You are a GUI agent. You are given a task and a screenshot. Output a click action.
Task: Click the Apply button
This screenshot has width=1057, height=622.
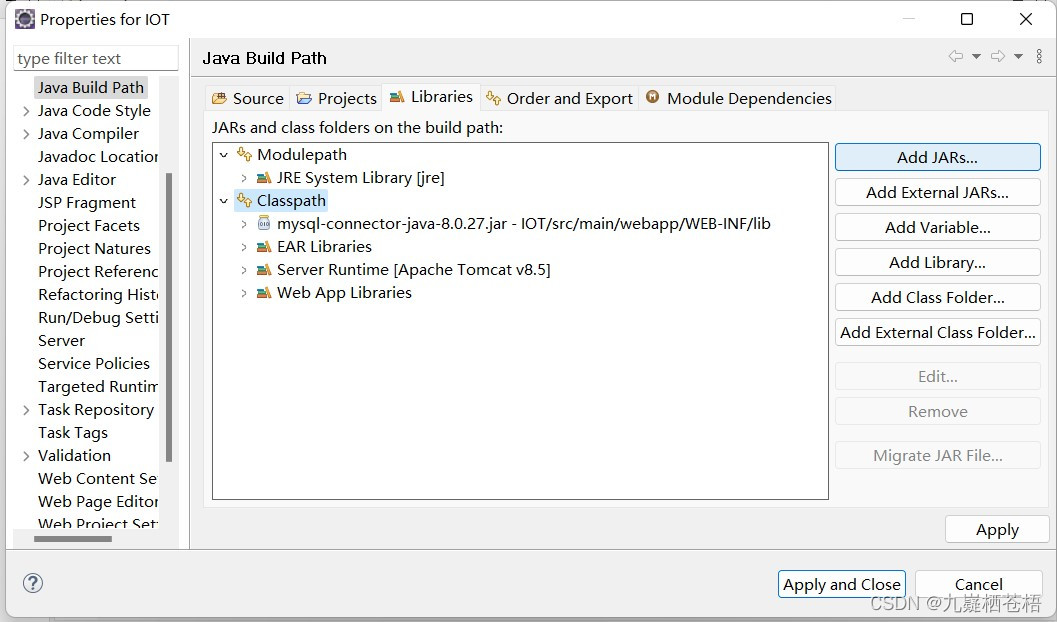click(x=997, y=530)
